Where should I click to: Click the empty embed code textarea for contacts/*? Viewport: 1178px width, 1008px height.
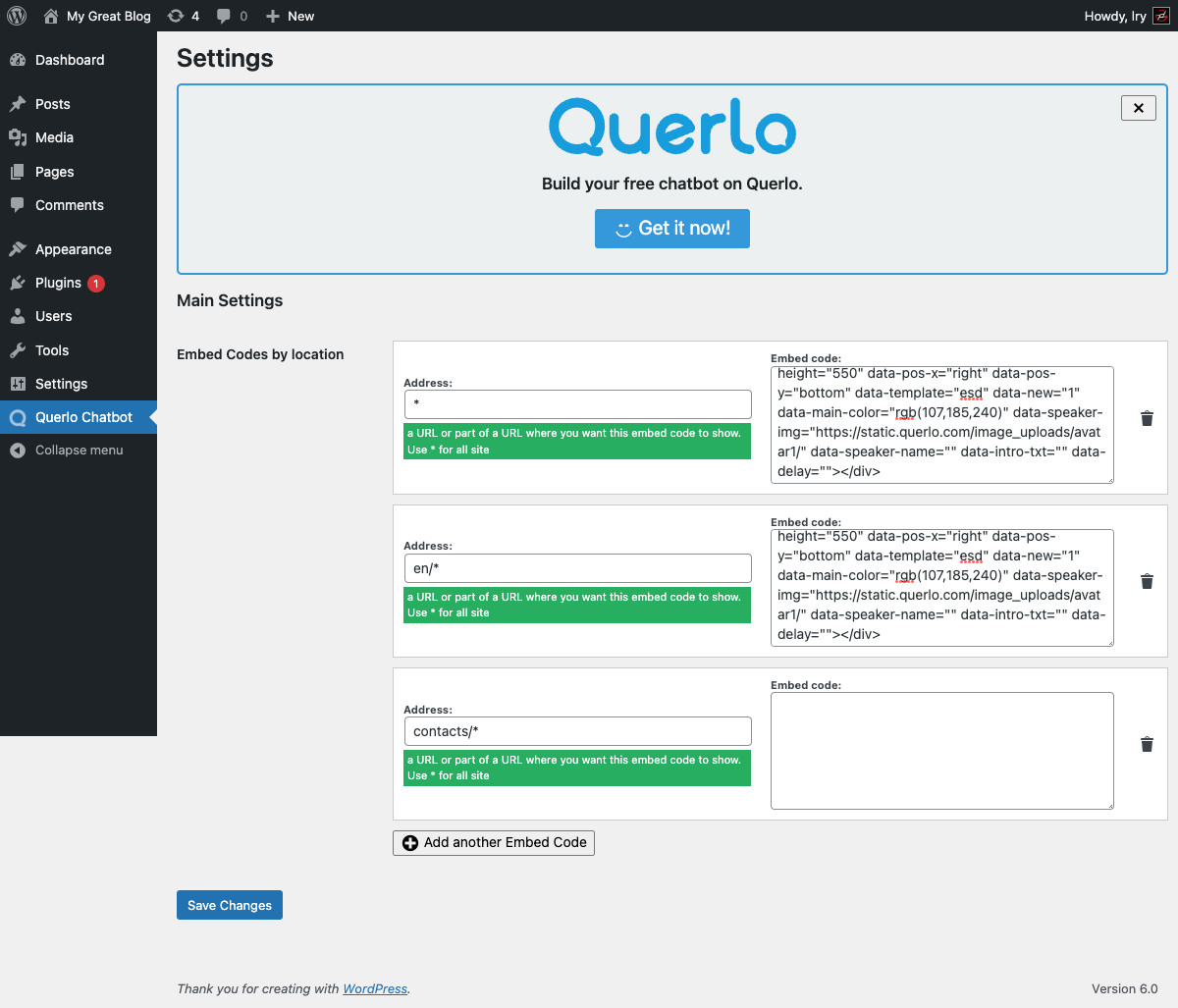click(x=942, y=751)
